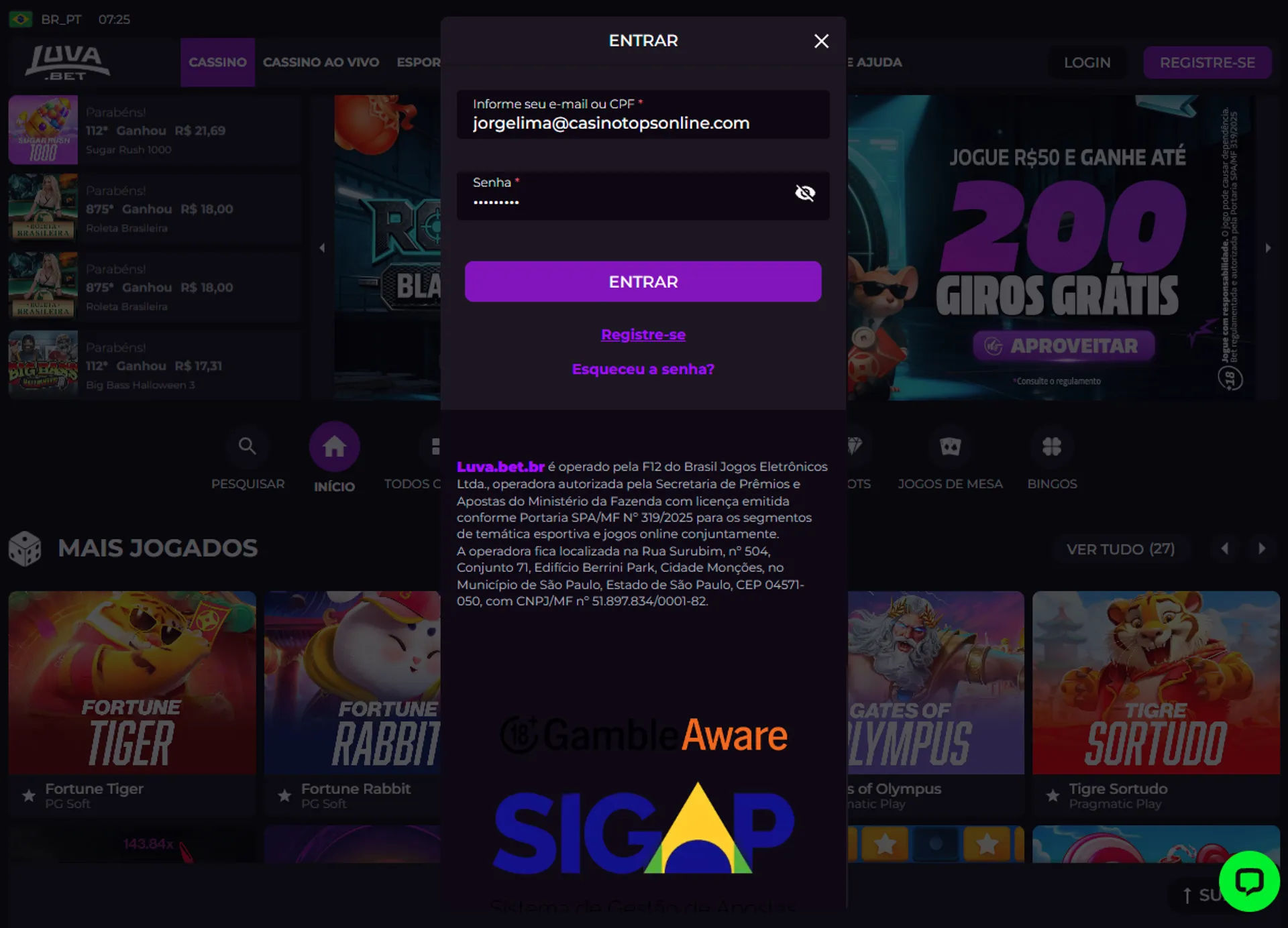Collapse the left carousel arrow near VER TUDO

1226,548
